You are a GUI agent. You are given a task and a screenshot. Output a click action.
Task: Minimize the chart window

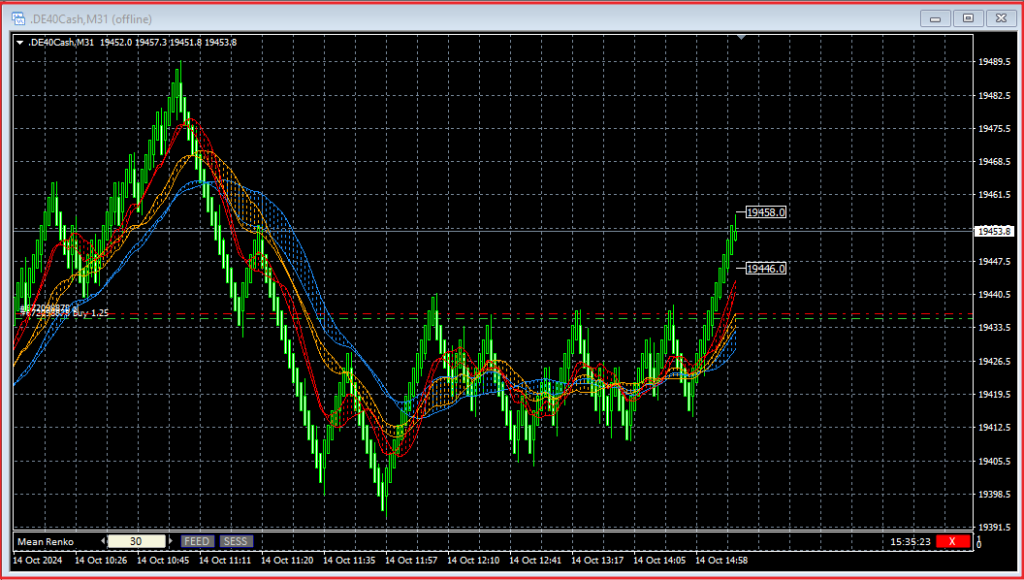click(936, 17)
